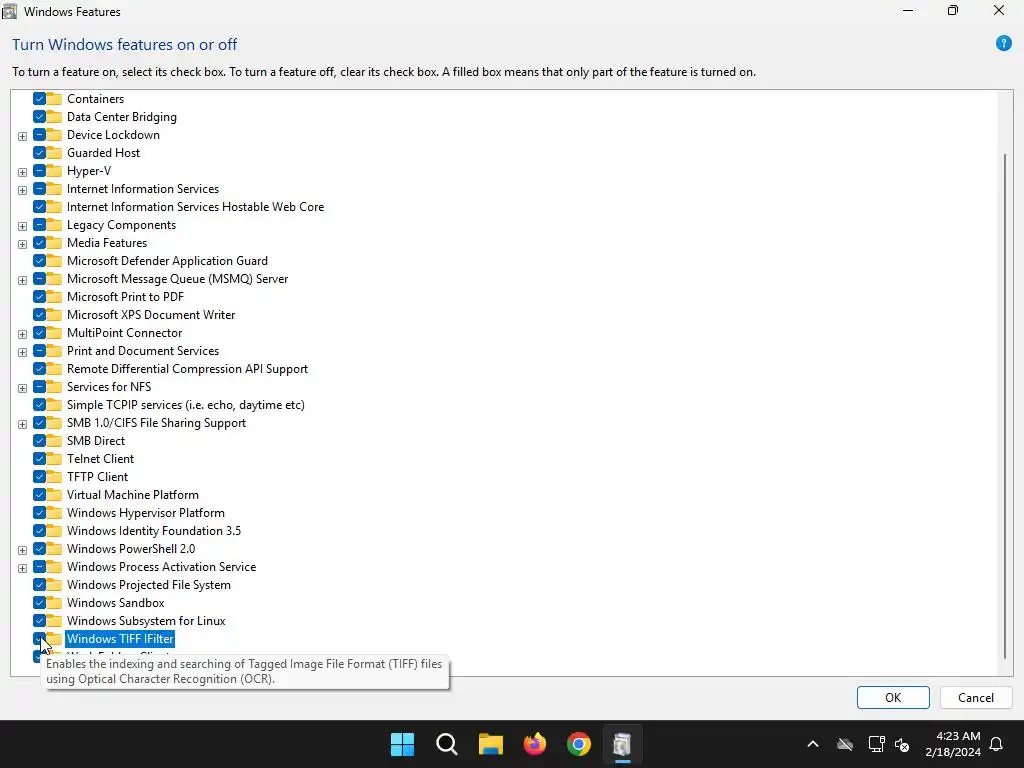Expand Print and Document Services node
Screen dimensions: 1024x768
22,352
